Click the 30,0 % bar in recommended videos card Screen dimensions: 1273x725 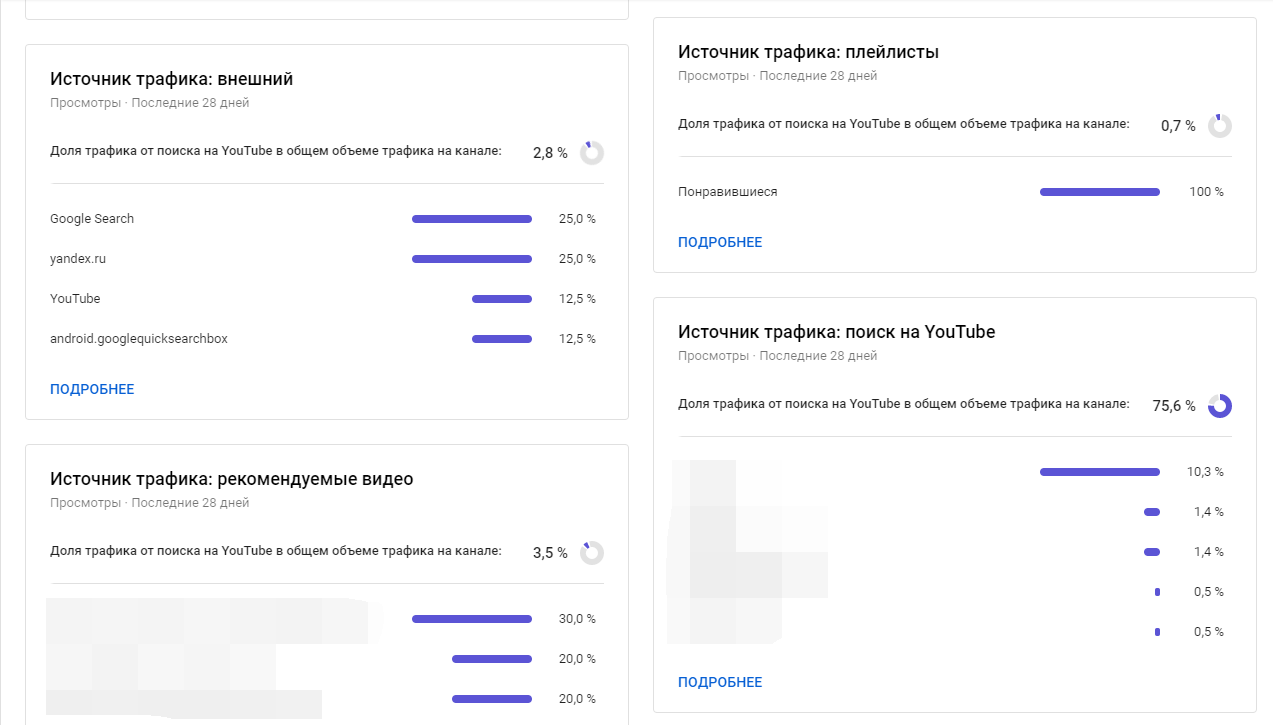point(472,619)
